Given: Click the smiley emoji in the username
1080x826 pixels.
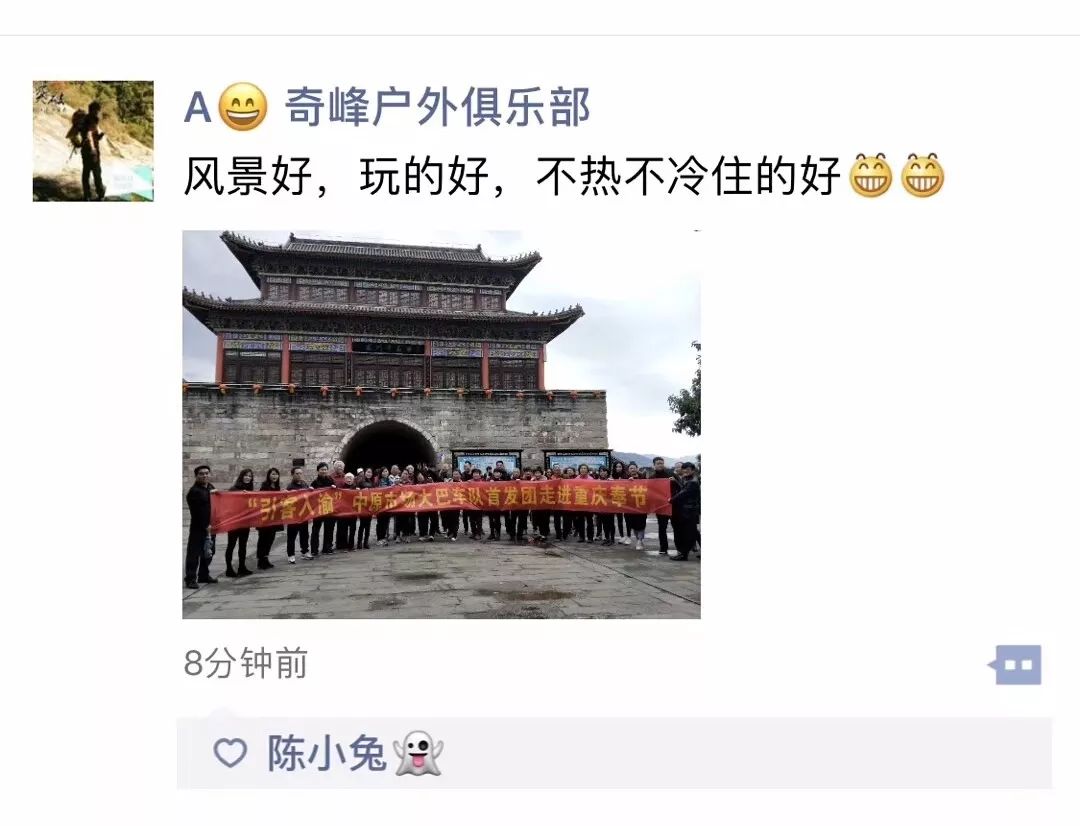Looking at the screenshot, I should tap(242, 107).
